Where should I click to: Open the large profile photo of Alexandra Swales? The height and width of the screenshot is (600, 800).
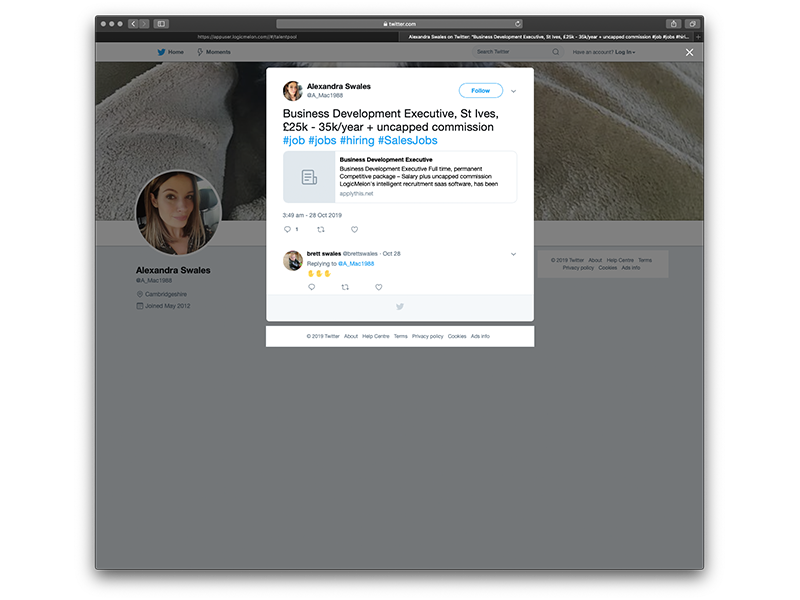pos(178,213)
